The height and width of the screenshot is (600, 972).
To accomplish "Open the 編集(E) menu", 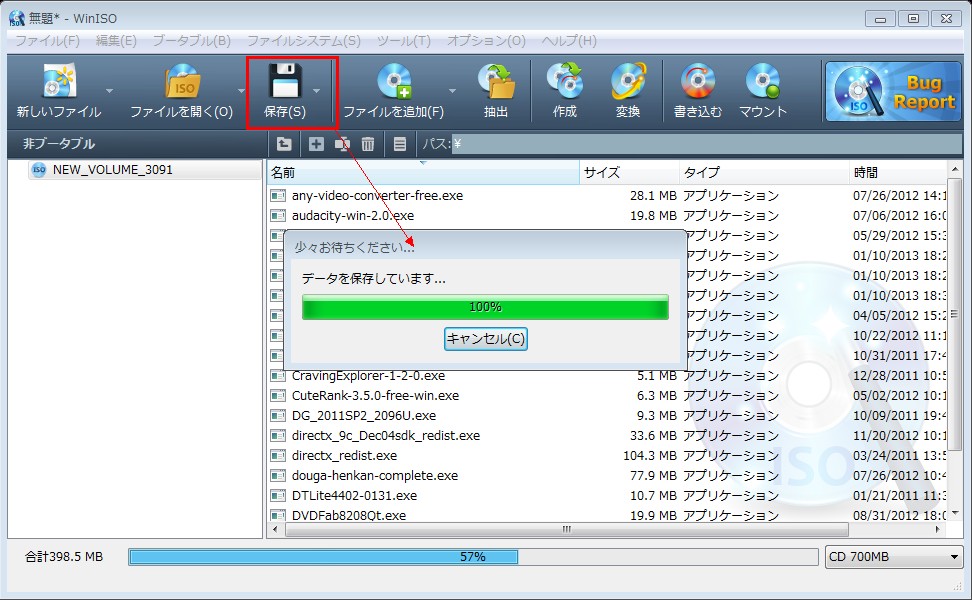I will pyautogui.click(x=116, y=41).
